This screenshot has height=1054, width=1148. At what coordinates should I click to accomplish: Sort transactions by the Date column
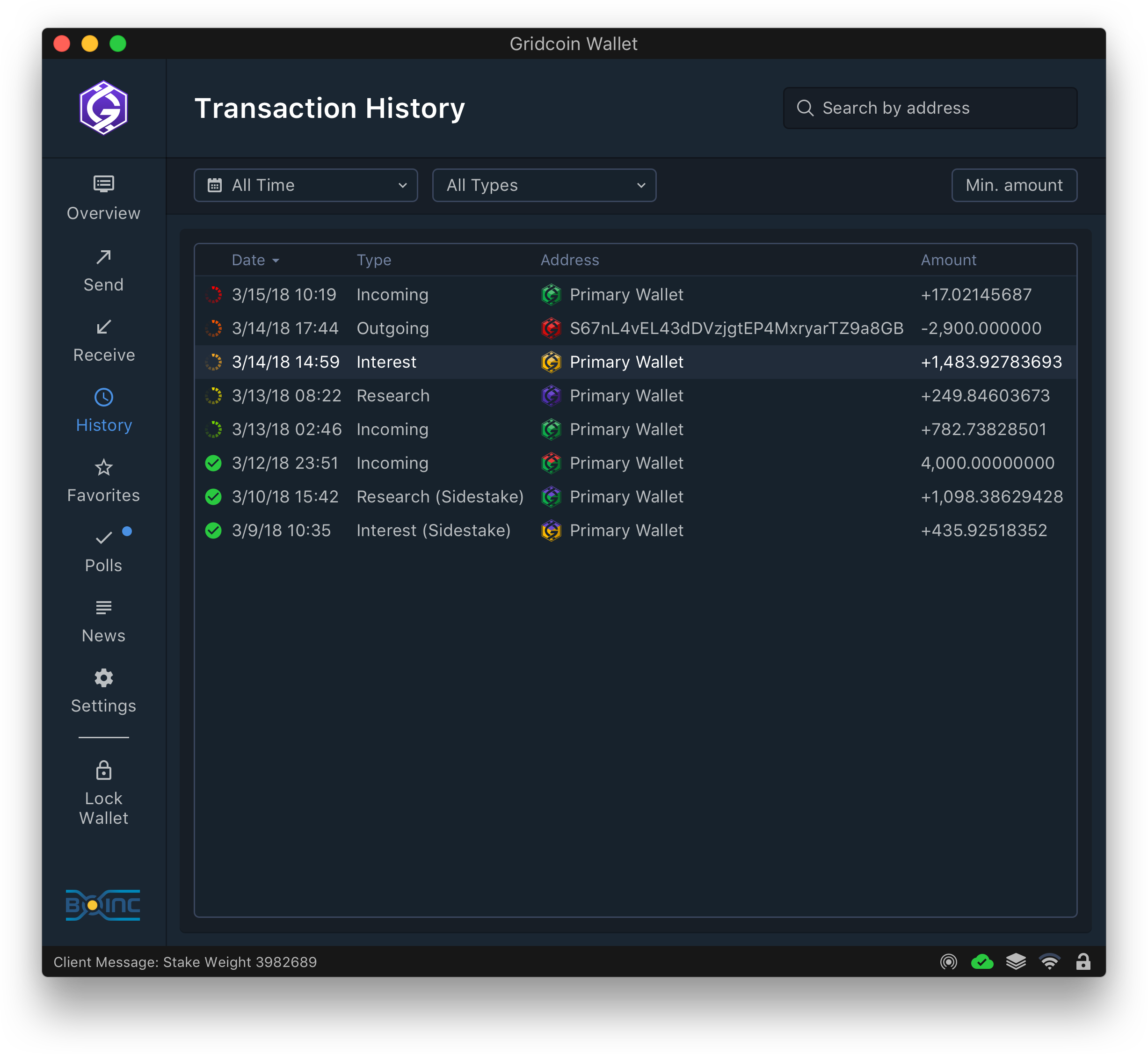[x=255, y=260]
